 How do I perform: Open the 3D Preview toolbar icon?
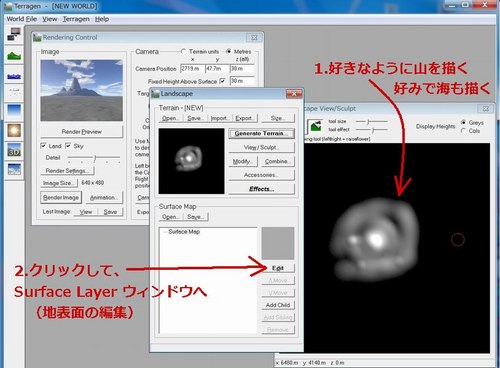point(14,150)
